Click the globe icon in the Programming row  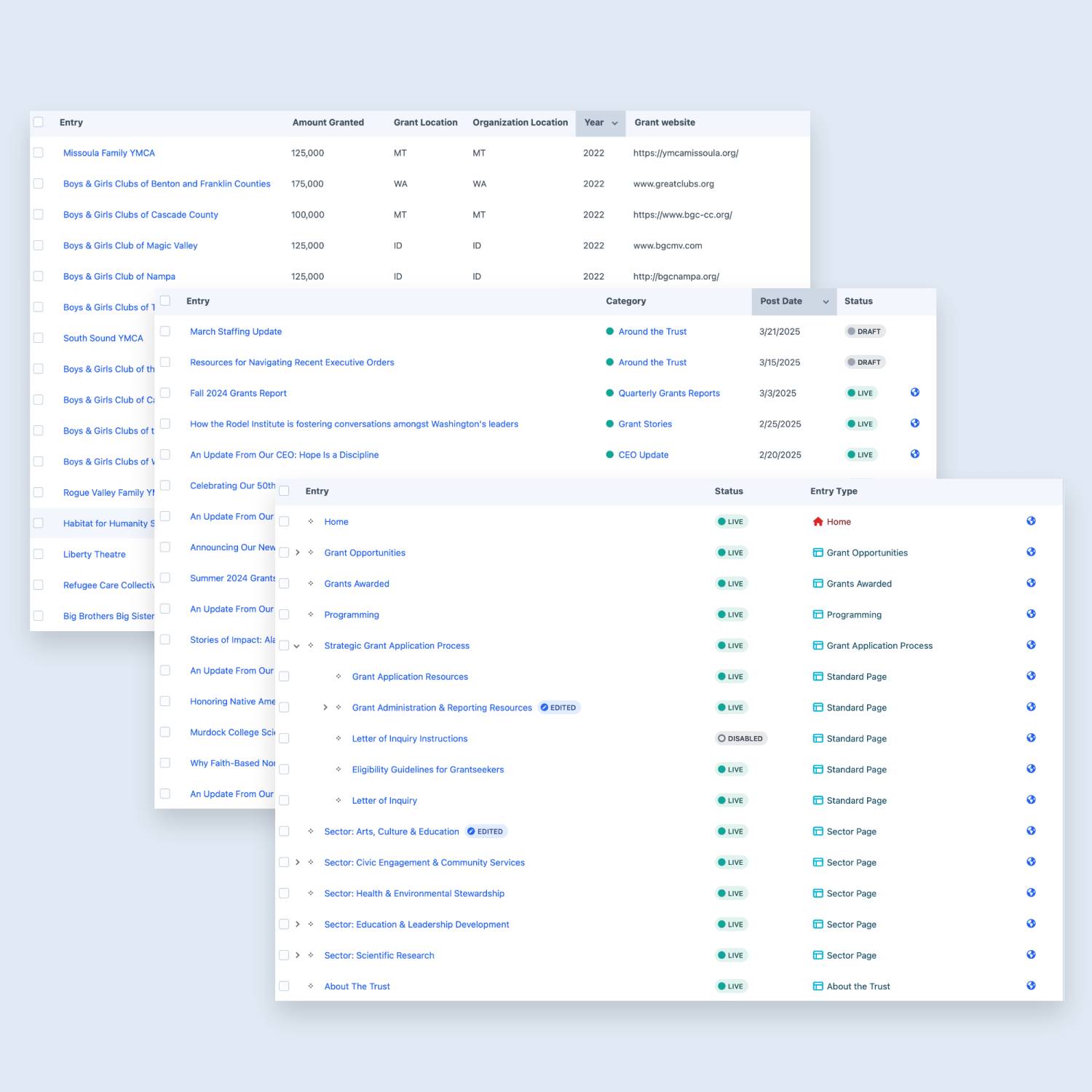click(x=1031, y=614)
